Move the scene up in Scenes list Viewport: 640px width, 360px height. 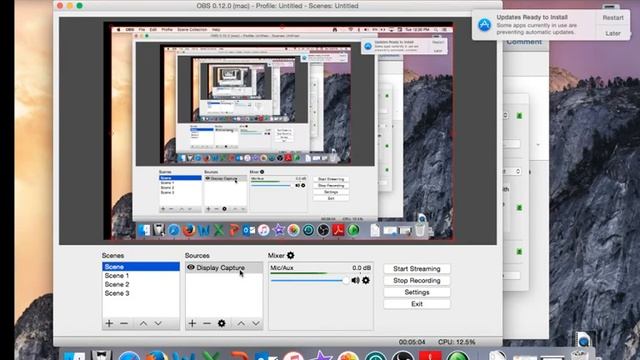tap(143, 323)
